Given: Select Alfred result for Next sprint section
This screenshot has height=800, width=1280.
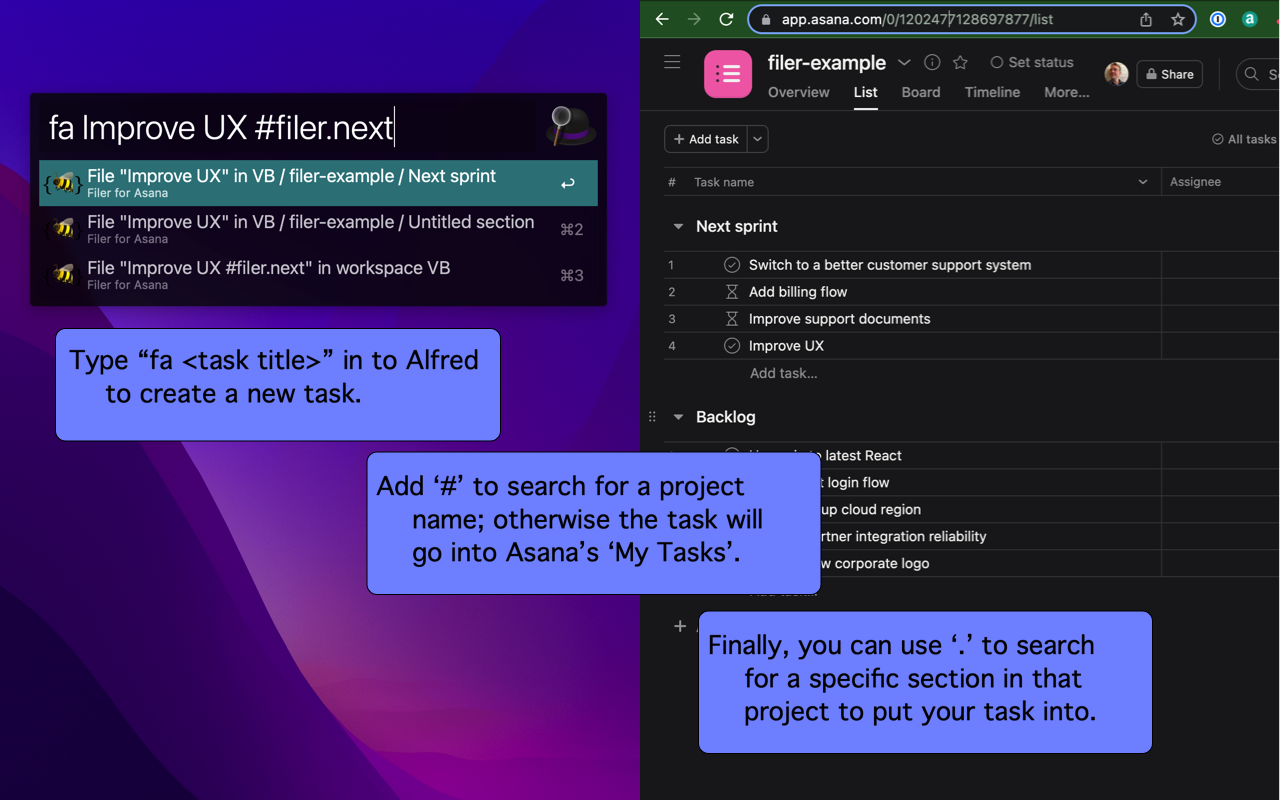Looking at the screenshot, I should pyautogui.click(x=318, y=183).
